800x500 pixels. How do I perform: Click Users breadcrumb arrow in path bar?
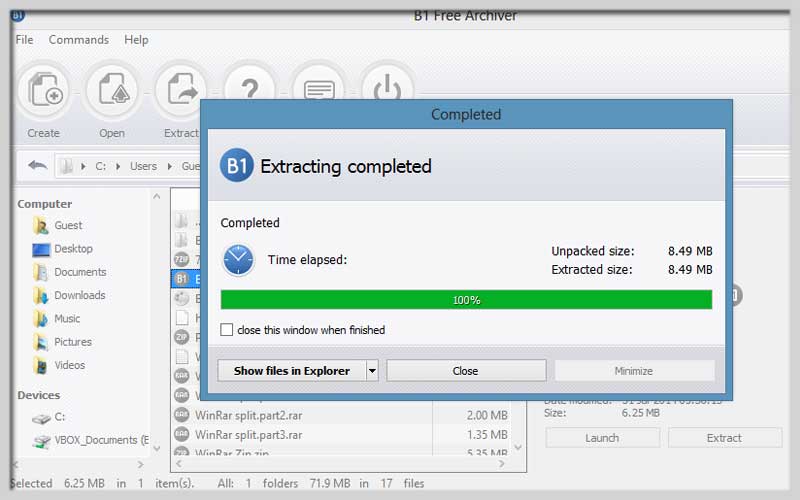(170, 166)
